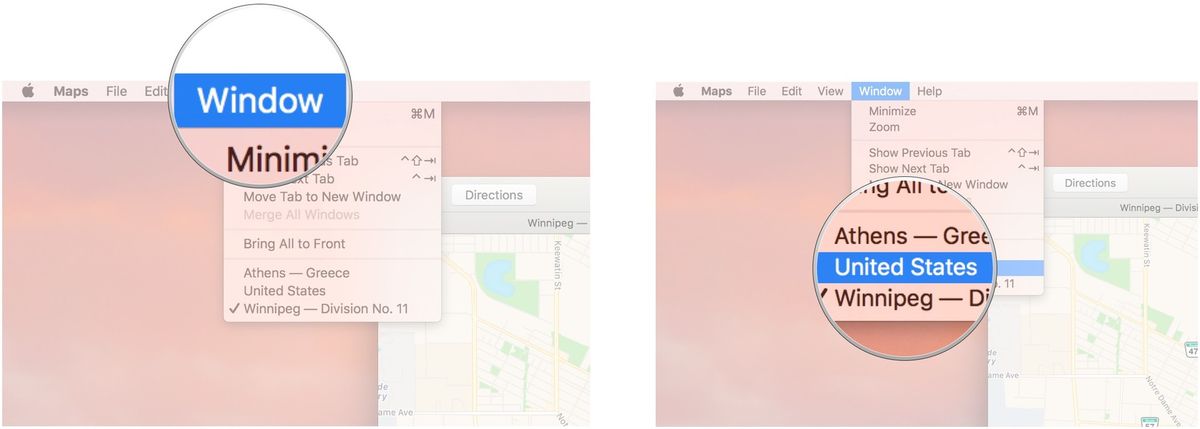Open the Apple menu in the right screenshot
The height and width of the screenshot is (429, 1200).
point(678,91)
